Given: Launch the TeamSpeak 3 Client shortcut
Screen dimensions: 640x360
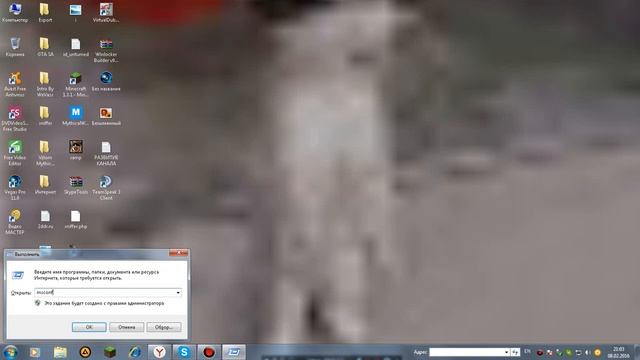Looking at the screenshot, I should point(106,187).
